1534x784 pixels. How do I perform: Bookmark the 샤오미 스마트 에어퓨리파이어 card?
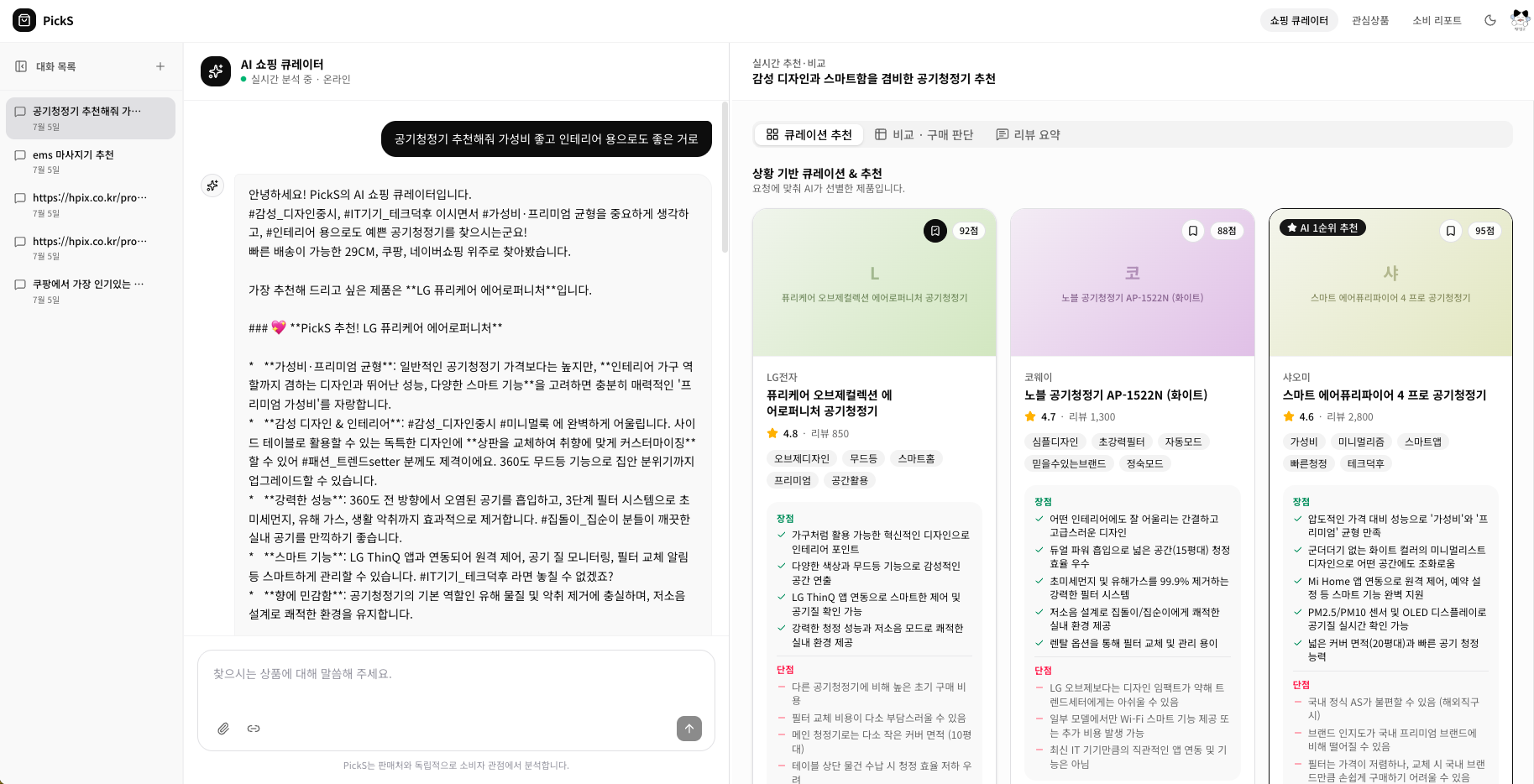1451,231
